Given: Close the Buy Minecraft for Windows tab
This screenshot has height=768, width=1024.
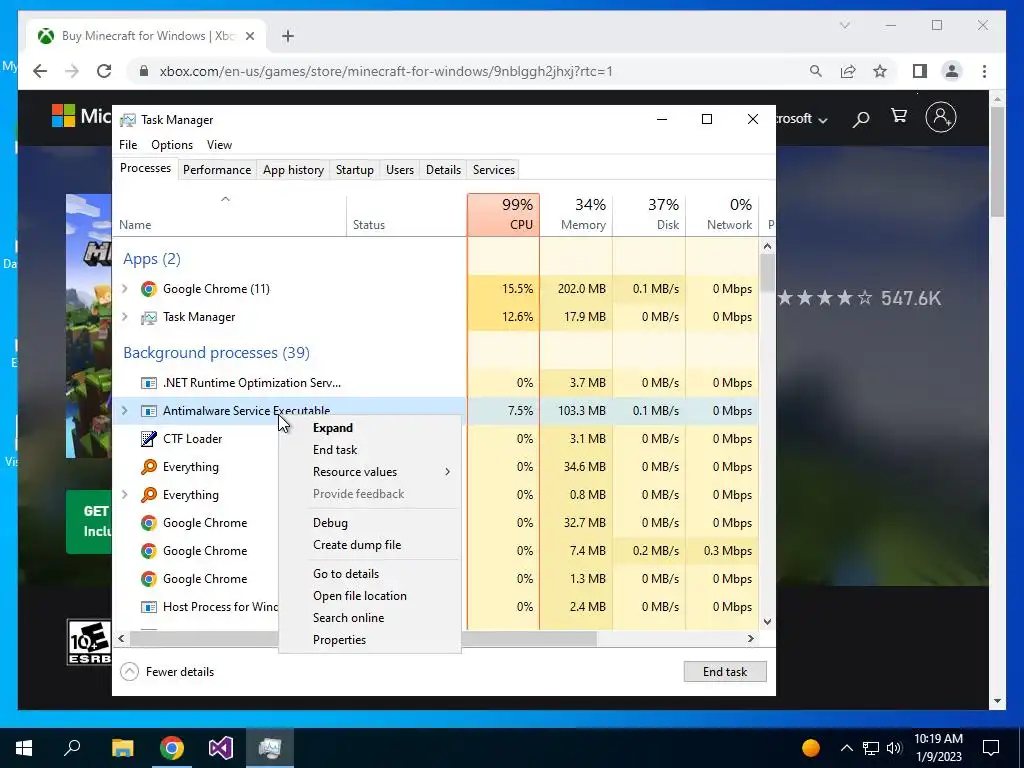Looking at the screenshot, I should (249, 36).
